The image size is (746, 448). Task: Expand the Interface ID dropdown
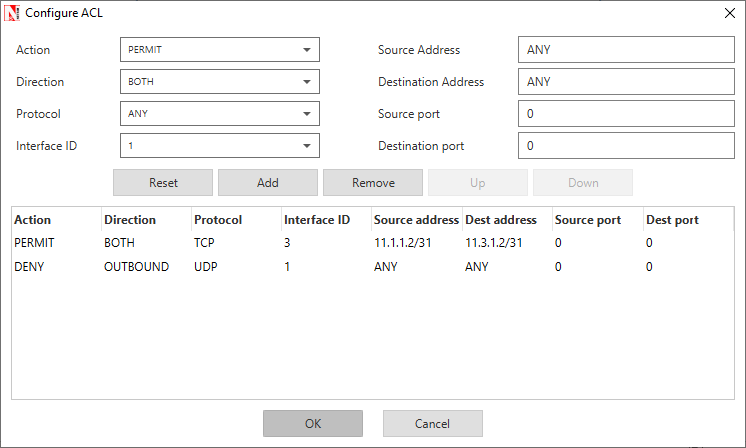[219, 146]
